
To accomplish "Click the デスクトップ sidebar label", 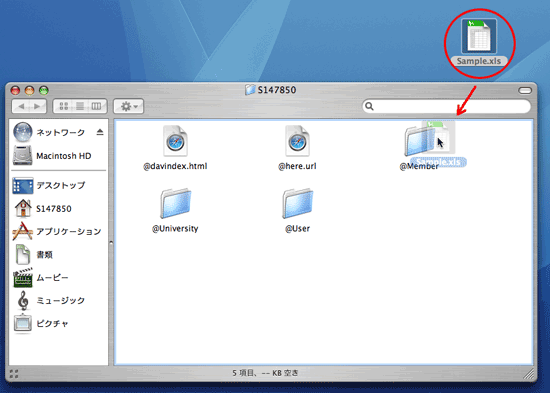I will [x=61, y=185].
